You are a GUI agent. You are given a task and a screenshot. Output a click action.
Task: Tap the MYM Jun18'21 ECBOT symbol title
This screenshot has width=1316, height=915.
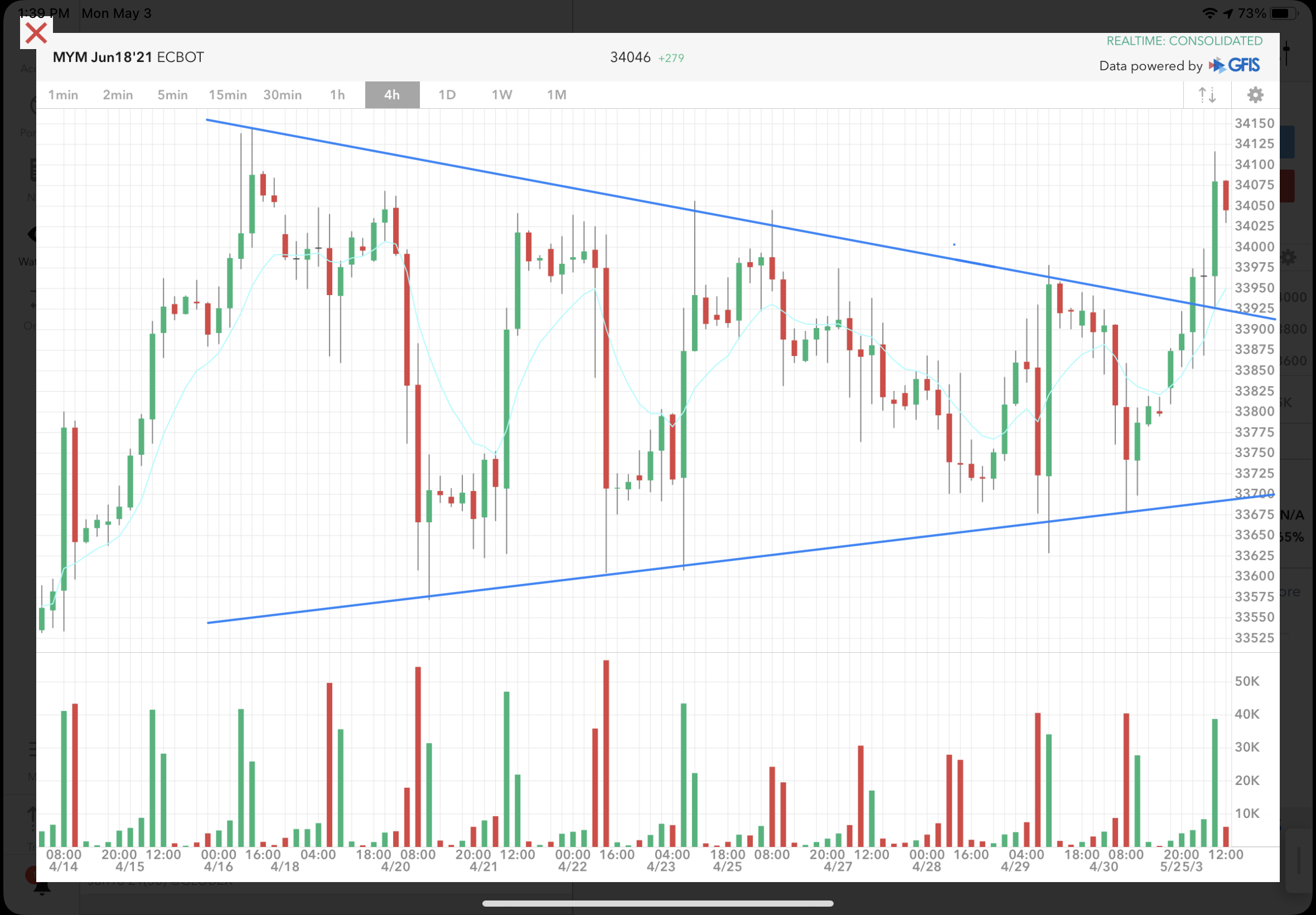[x=128, y=57]
